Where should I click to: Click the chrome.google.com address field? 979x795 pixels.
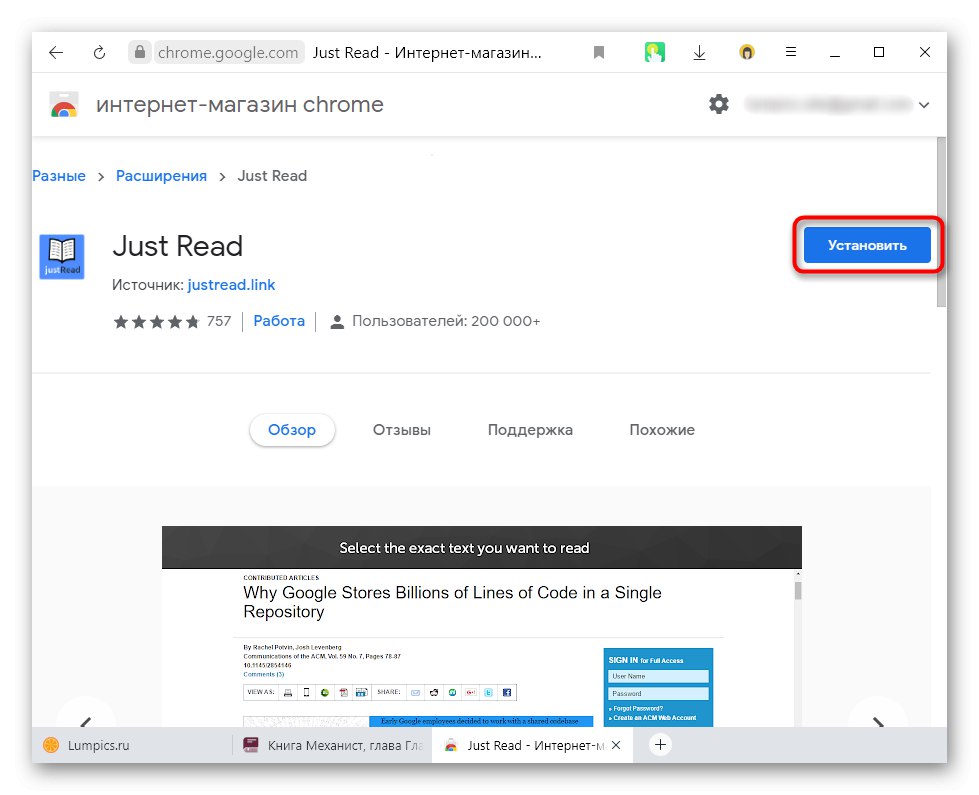tap(228, 52)
